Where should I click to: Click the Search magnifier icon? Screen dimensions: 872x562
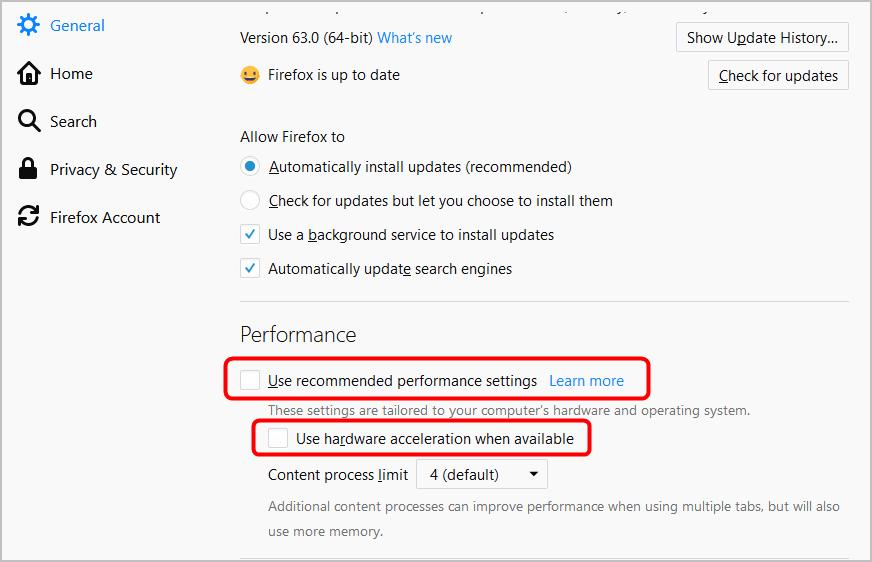29,121
